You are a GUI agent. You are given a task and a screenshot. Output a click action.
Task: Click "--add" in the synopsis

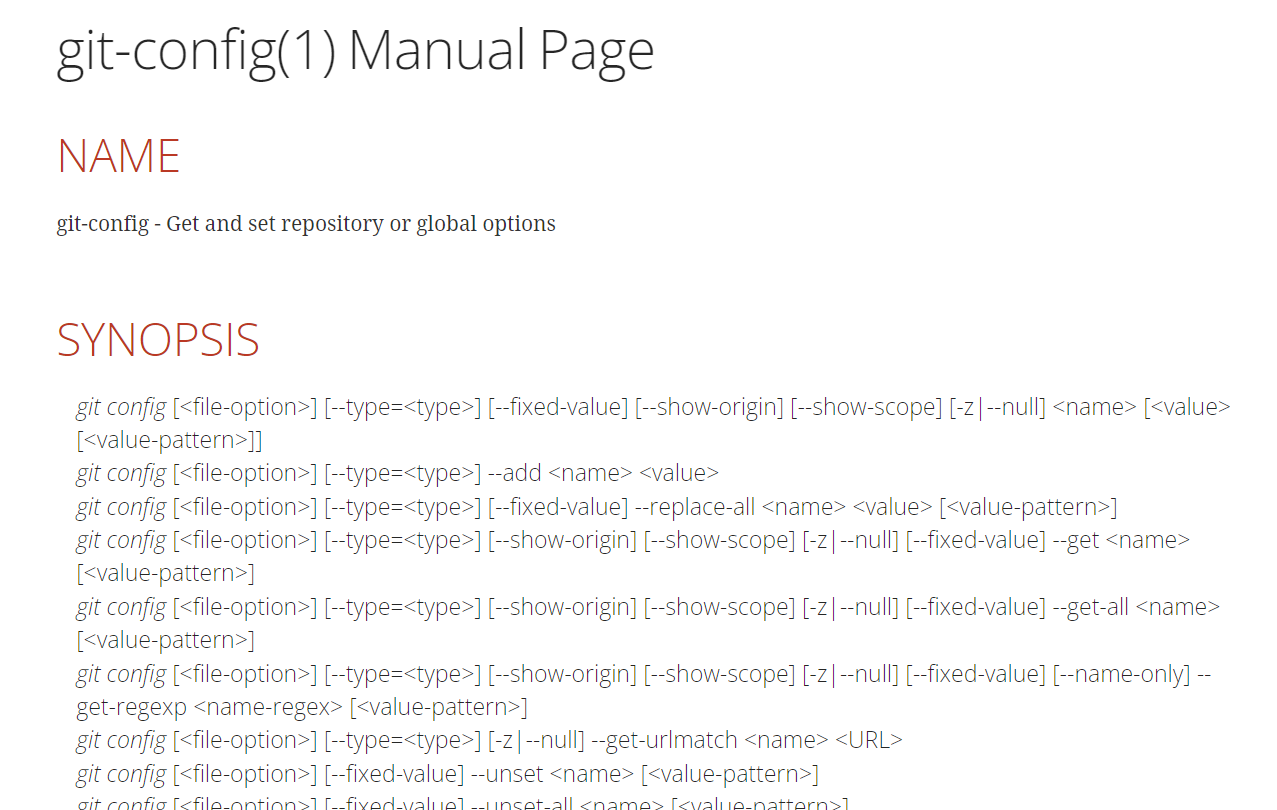click(x=515, y=473)
